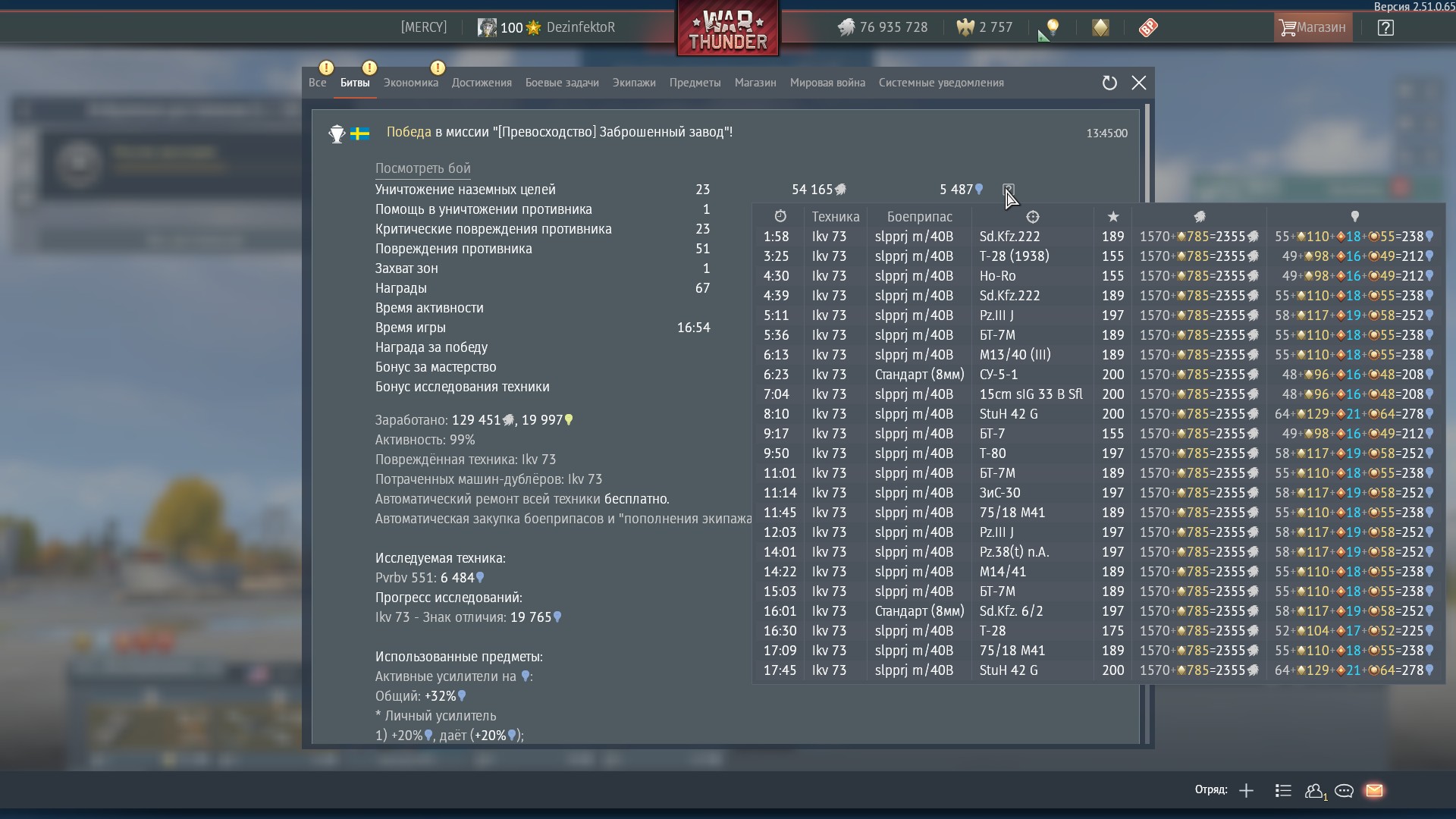Switch to the Экономика tab
The height and width of the screenshot is (819, 1456).
(x=410, y=83)
